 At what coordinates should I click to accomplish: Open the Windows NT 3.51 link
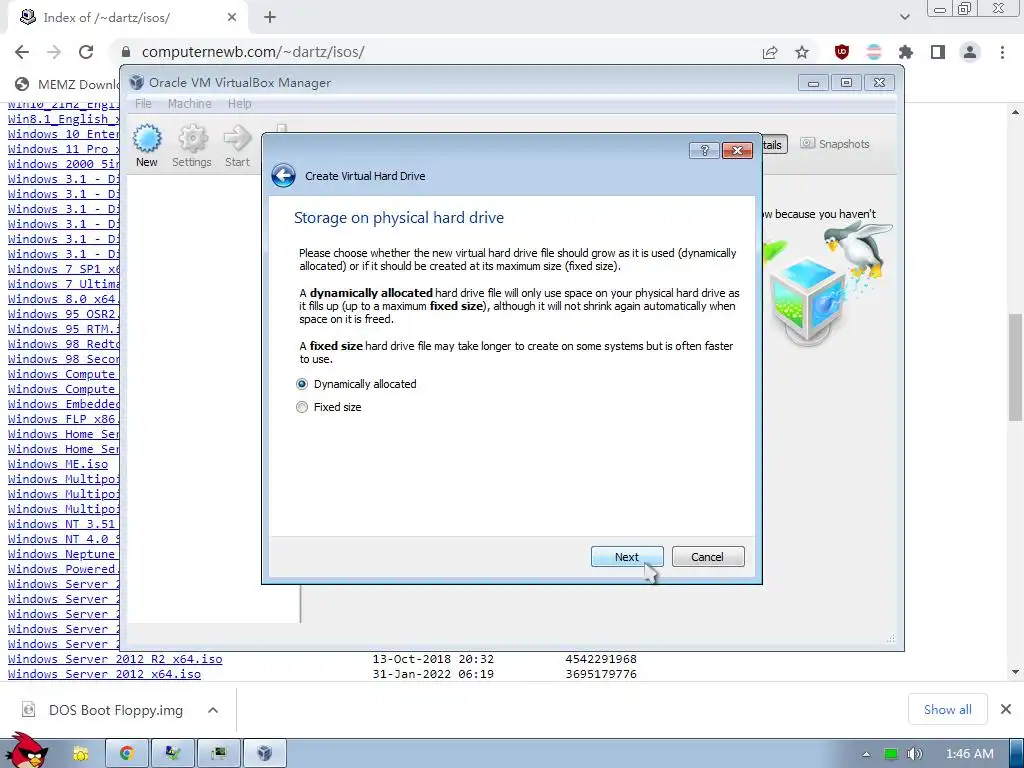[x=63, y=524]
